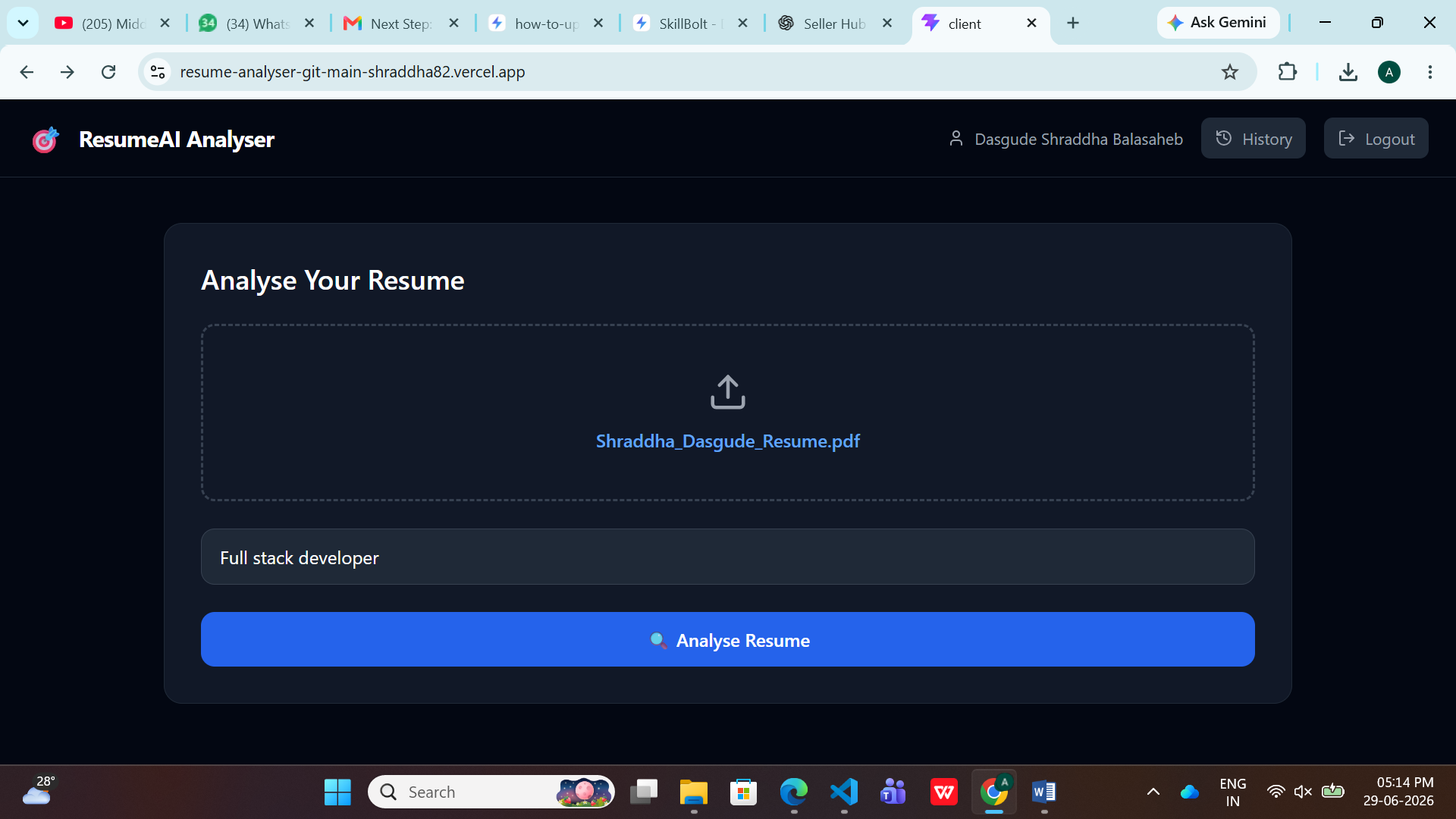Open Visual Studio Code from the taskbar
The width and height of the screenshot is (1456, 819).
843,792
